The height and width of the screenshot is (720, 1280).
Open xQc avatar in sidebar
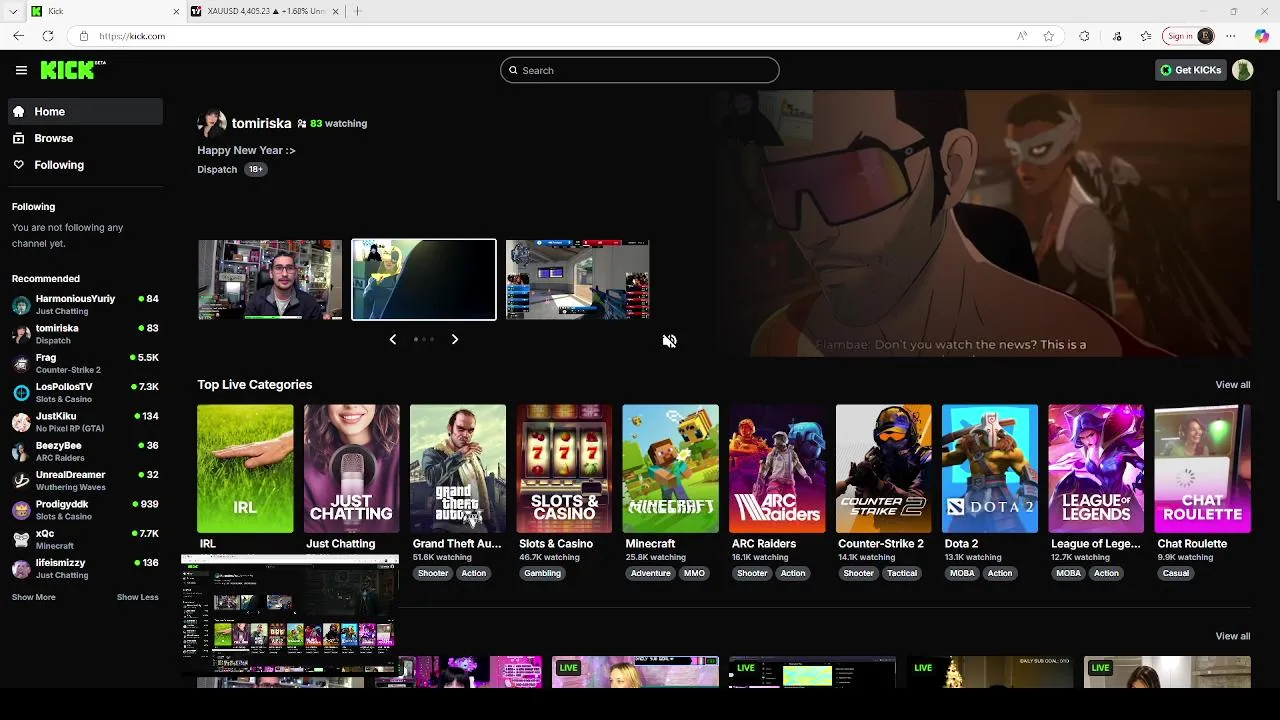click(21, 539)
